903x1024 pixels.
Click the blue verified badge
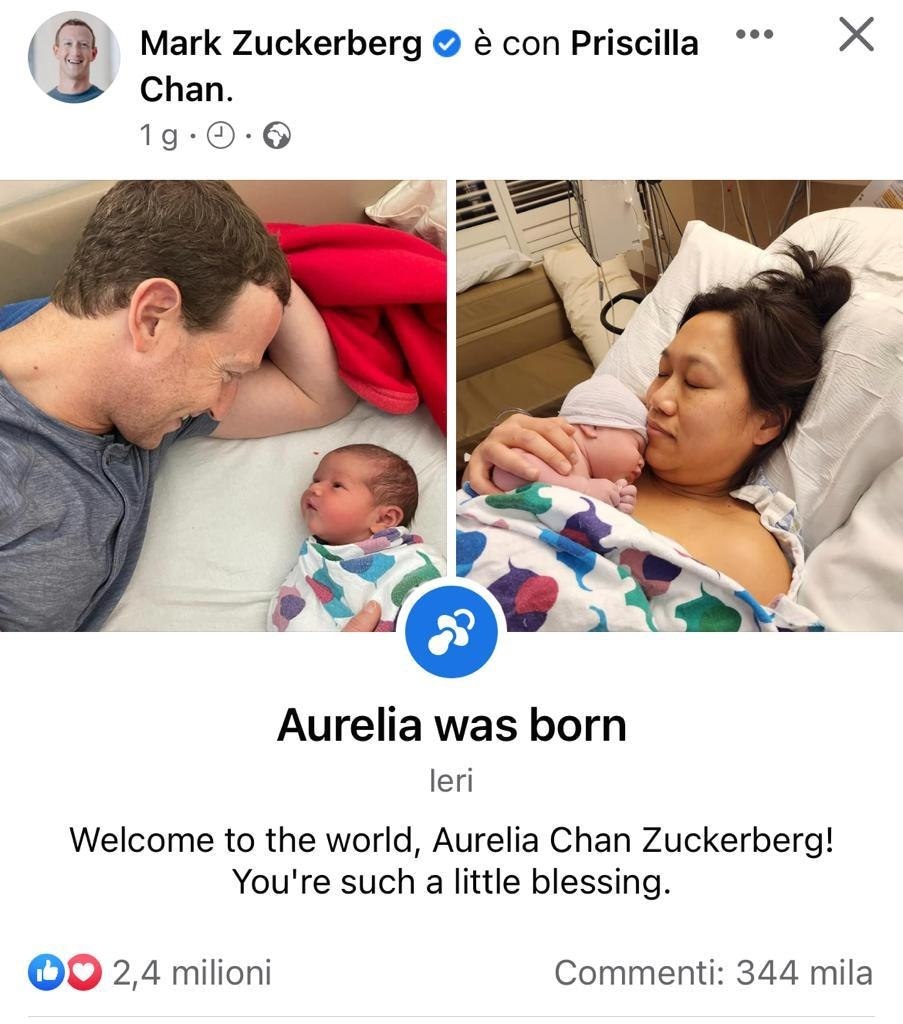pos(447,44)
